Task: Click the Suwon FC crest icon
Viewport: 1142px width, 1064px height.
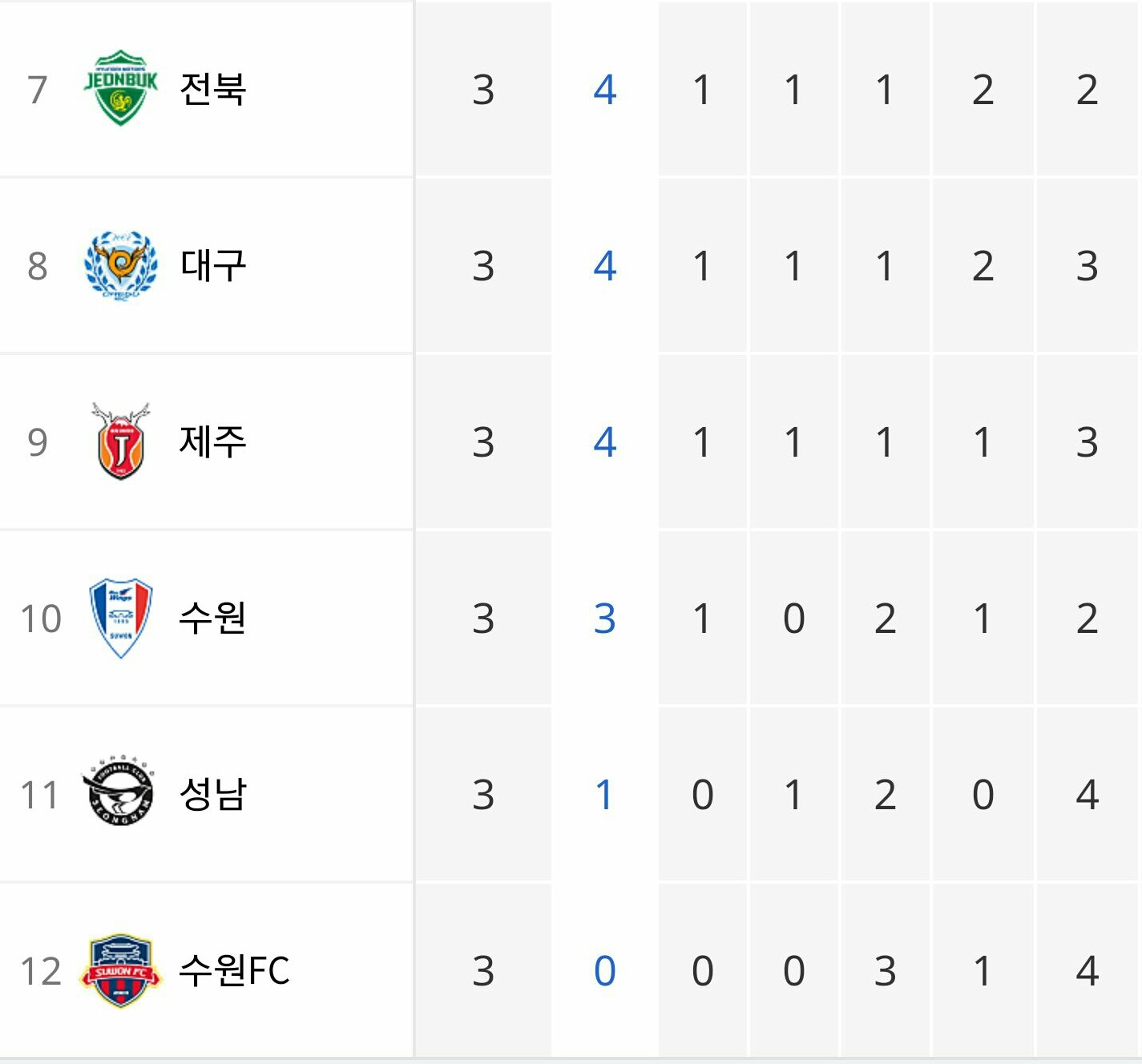Action: pyautogui.click(x=120, y=970)
